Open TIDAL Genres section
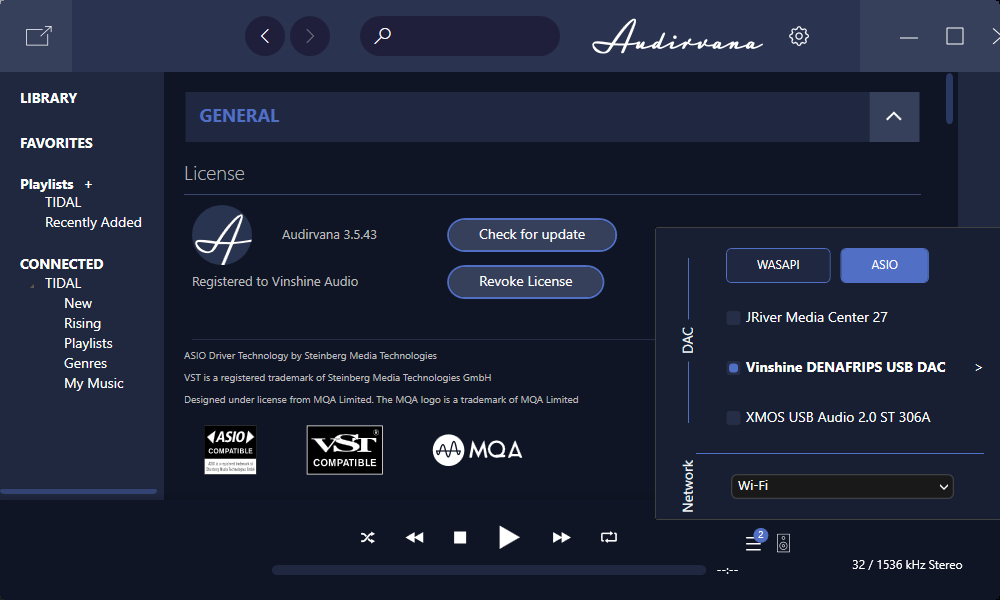 click(x=85, y=363)
